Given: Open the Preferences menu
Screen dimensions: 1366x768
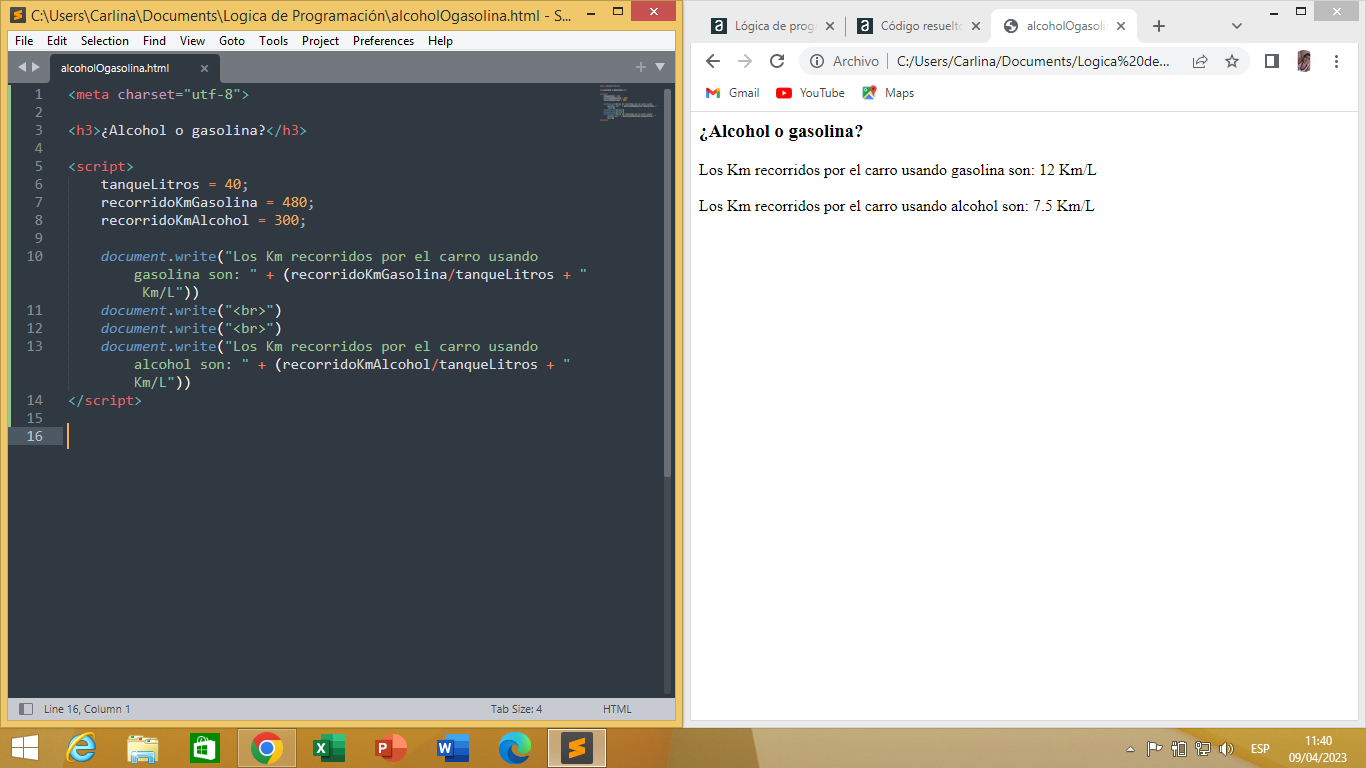Looking at the screenshot, I should pos(383,41).
